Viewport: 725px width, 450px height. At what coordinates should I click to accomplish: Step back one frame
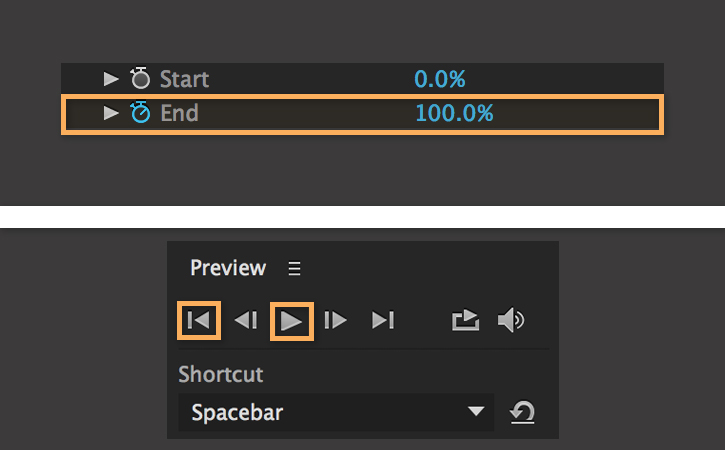246,320
